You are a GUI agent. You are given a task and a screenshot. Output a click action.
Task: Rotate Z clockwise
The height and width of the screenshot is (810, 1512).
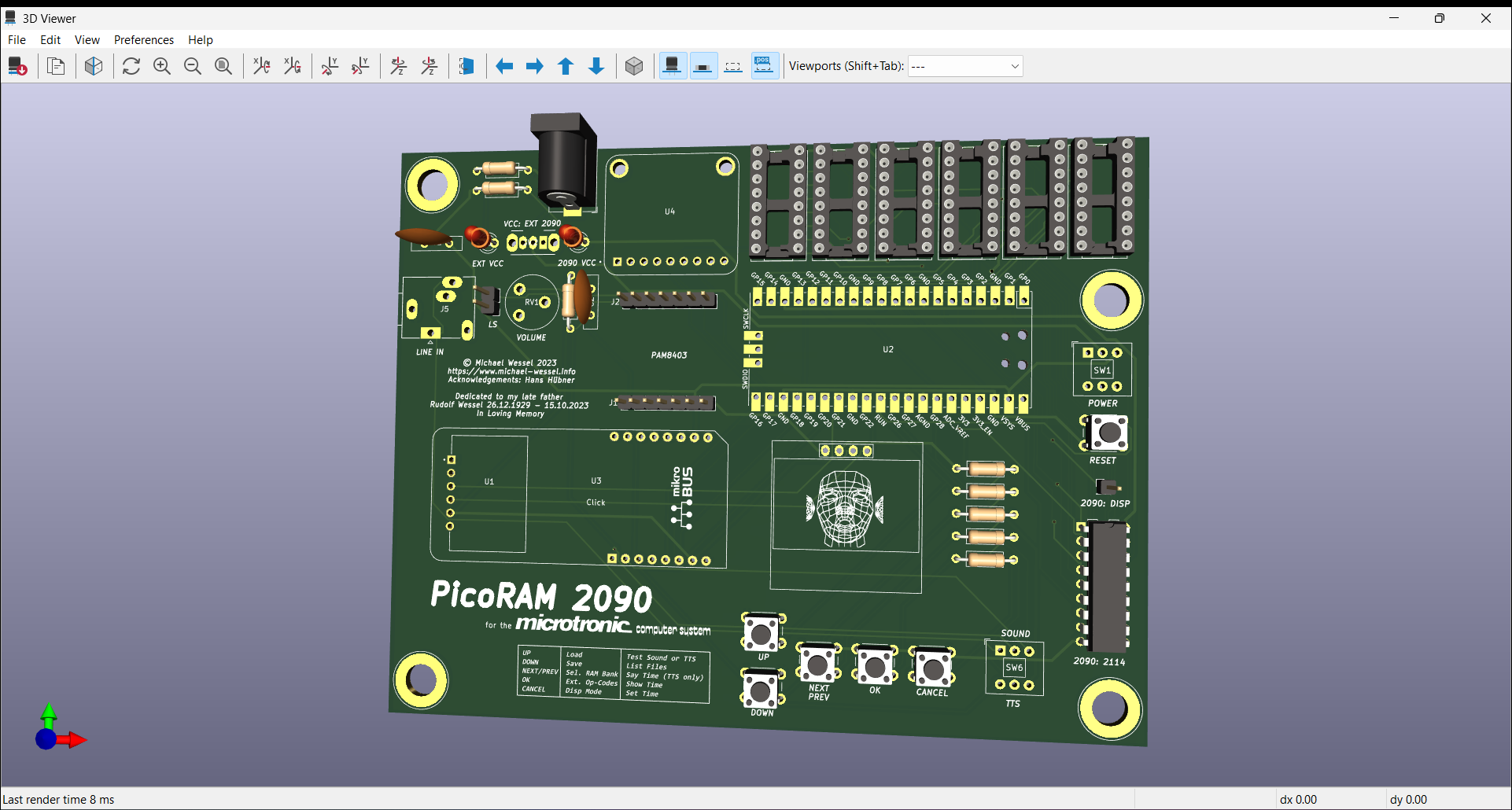[398, 66]
